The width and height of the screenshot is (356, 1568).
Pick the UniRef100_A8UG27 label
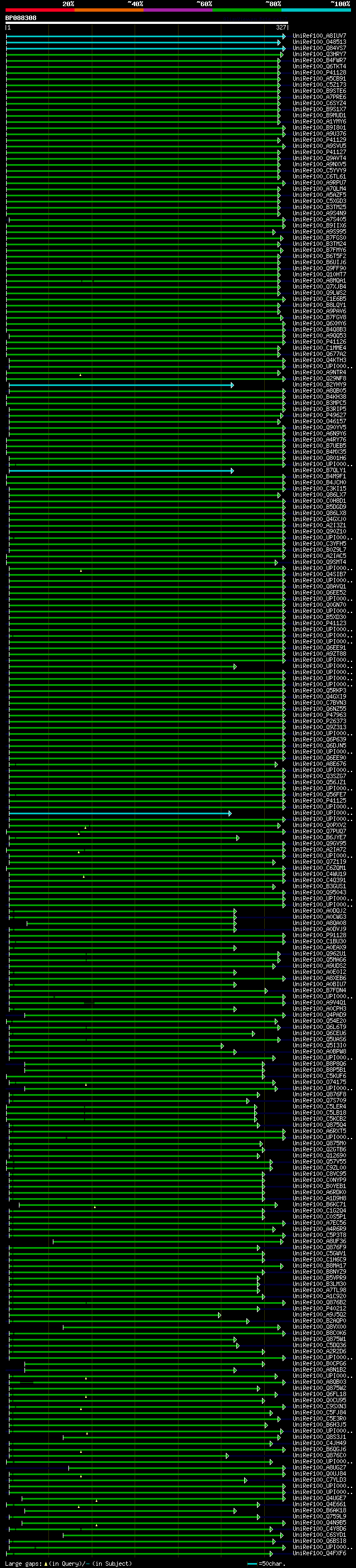click(319, 1467)
